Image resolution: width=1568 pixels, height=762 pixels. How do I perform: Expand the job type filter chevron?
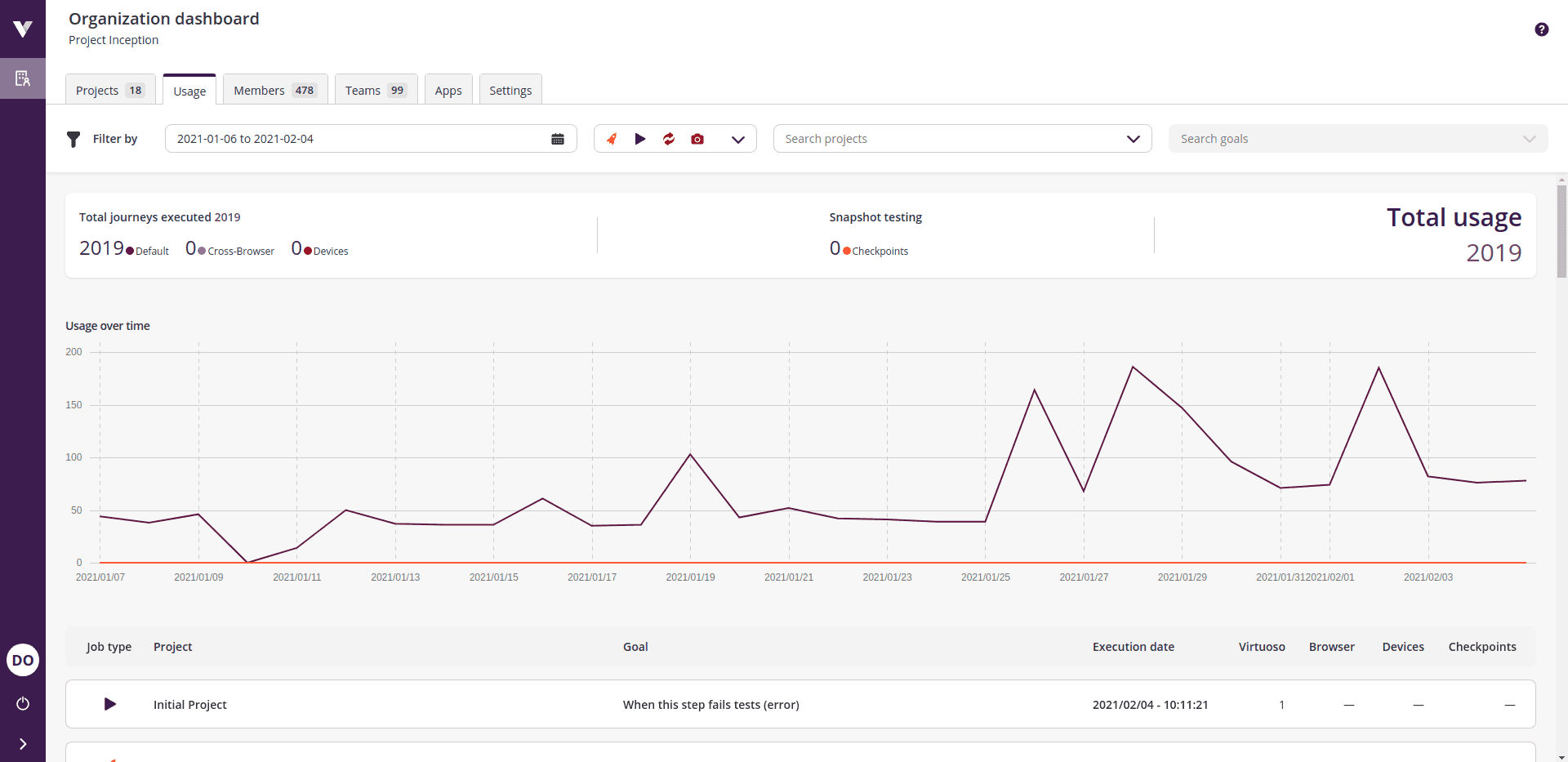click(x=738, y=139)
